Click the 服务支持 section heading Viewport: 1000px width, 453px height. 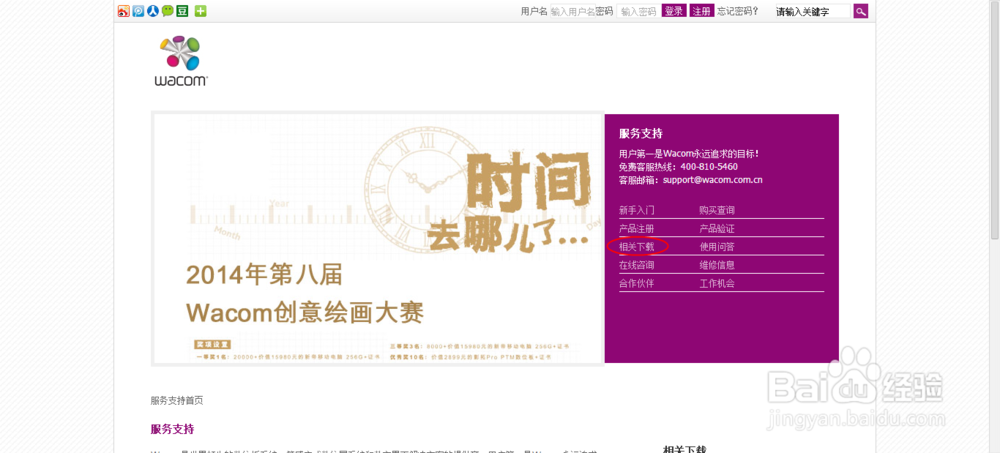[172, 429]
